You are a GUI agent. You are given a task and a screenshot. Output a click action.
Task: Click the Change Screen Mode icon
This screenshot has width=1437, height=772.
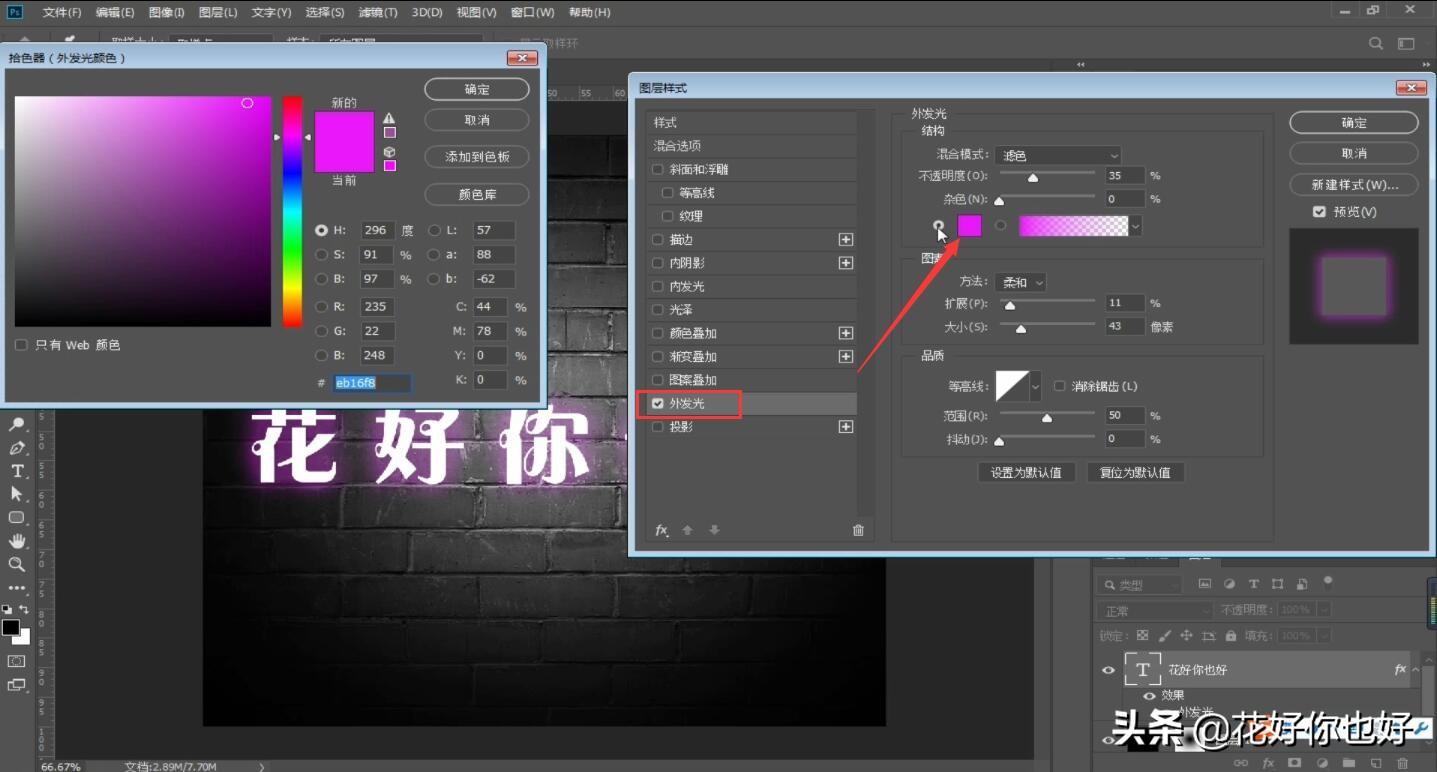[17, 685]
